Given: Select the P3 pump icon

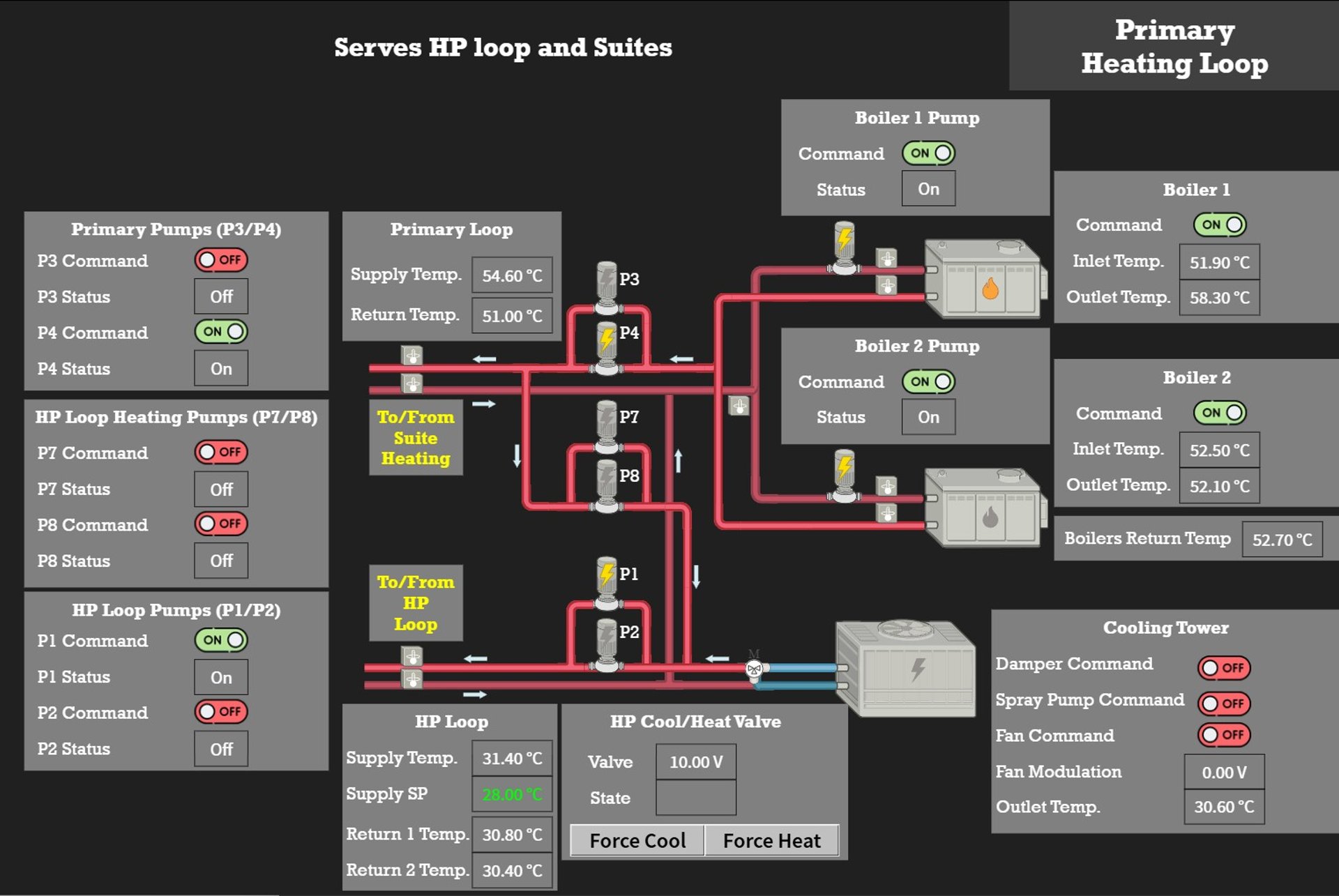Looking at the screenshot, I should point(608,278).
